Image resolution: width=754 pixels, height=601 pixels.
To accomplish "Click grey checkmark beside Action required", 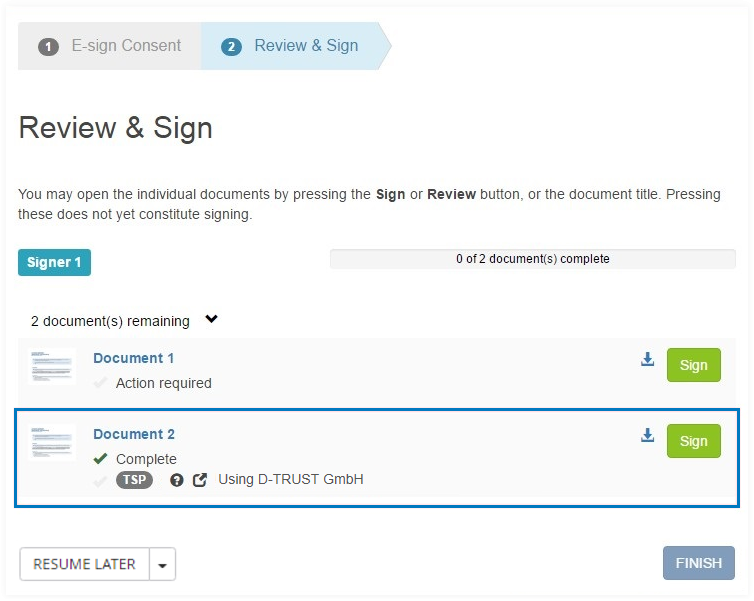I will pos(100,383).
